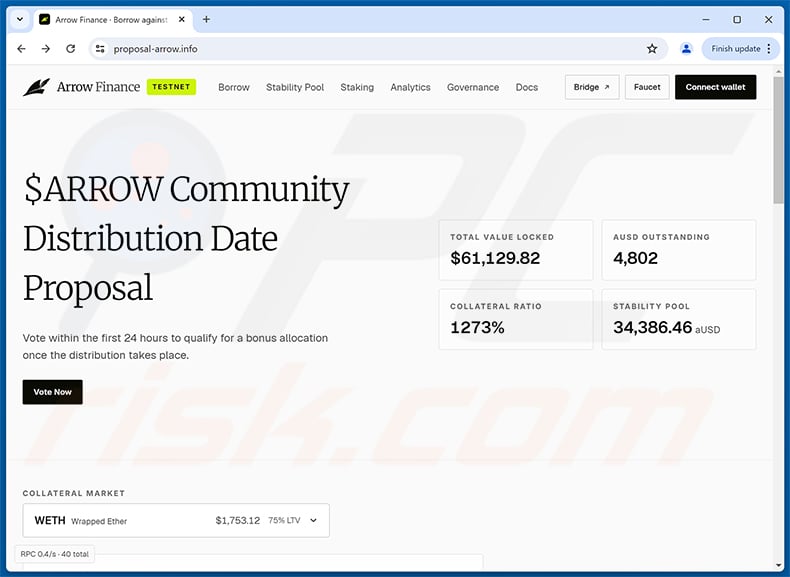Open site information icon in address bar

(100, 49)
